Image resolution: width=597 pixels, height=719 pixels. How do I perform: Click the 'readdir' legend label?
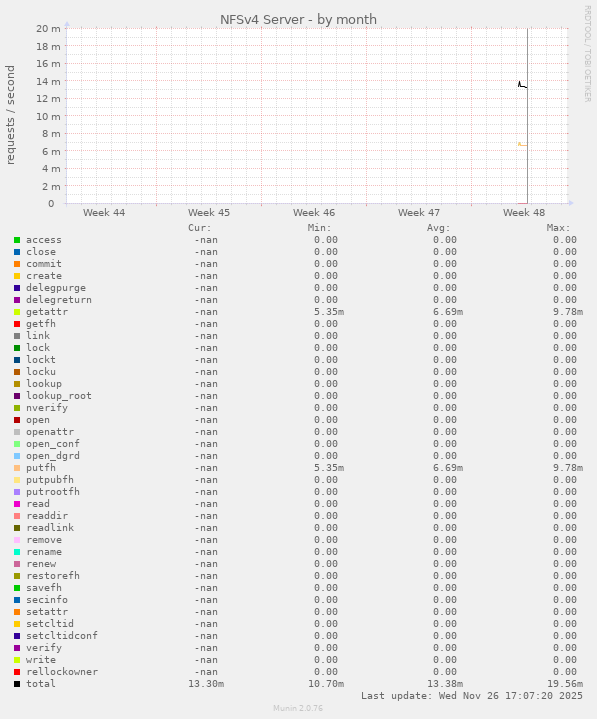[x=47, y=516]
